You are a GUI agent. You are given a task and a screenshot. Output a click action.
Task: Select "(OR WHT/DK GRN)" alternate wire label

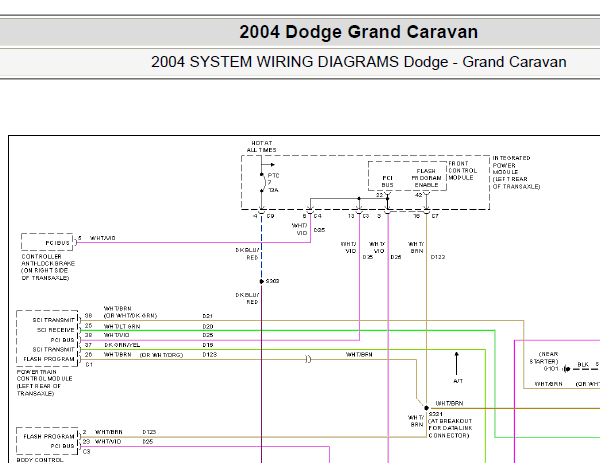(x=130, y=316)
